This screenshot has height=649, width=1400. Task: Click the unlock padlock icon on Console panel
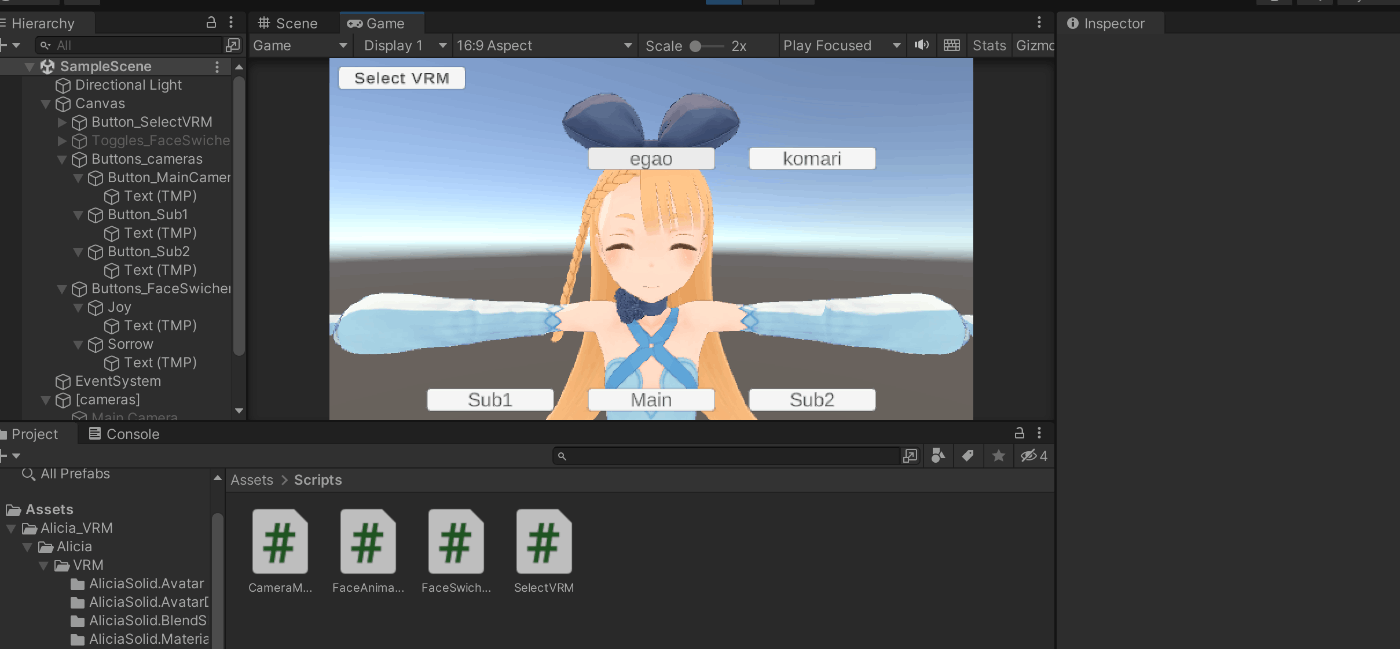[x=1018, y=433]
